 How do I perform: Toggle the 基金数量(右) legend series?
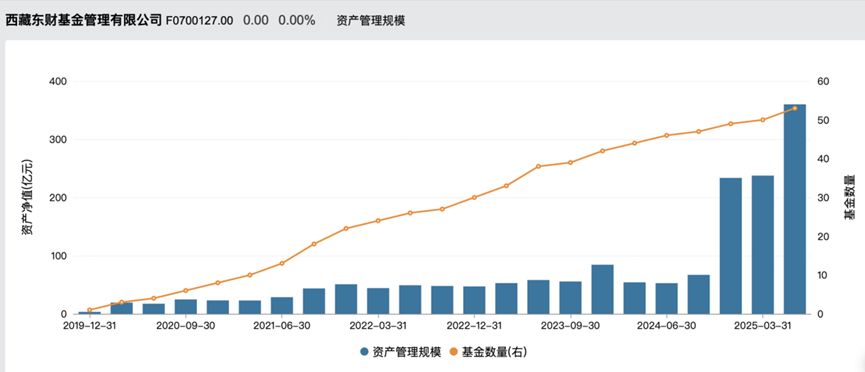(488, 352)
